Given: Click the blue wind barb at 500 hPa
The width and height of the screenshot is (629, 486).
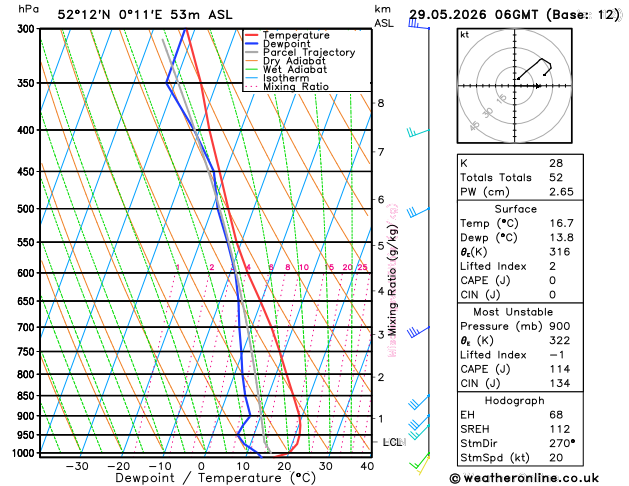Looking at the screenshot, I should click(x=418, y=213).
